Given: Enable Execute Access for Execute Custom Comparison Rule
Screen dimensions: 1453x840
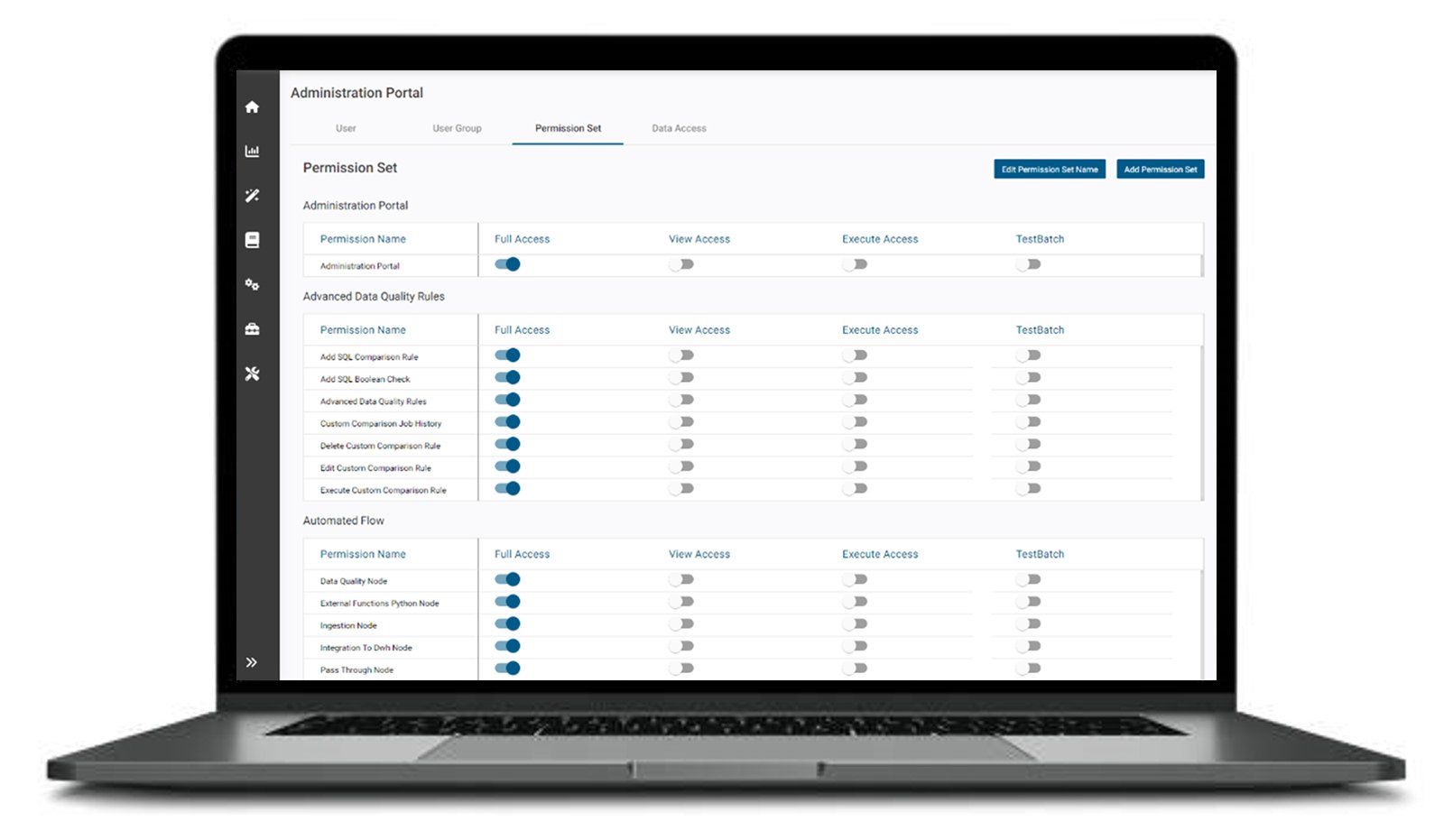Looking at the screenshot, I should click(855, 489).
